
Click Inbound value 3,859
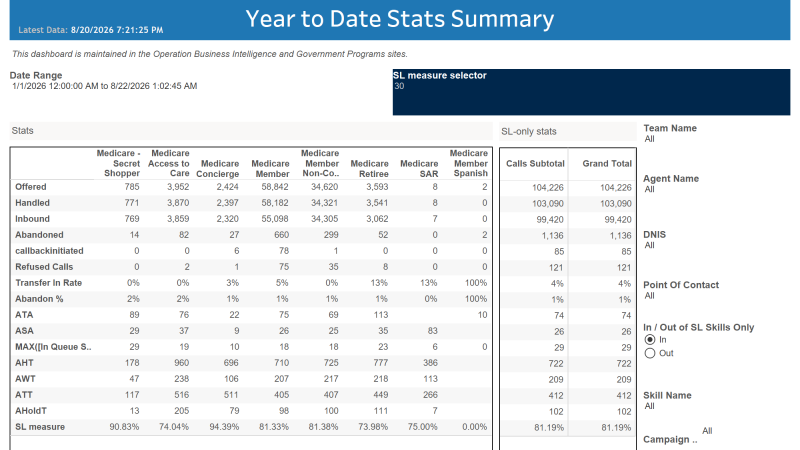coord(178,219)
